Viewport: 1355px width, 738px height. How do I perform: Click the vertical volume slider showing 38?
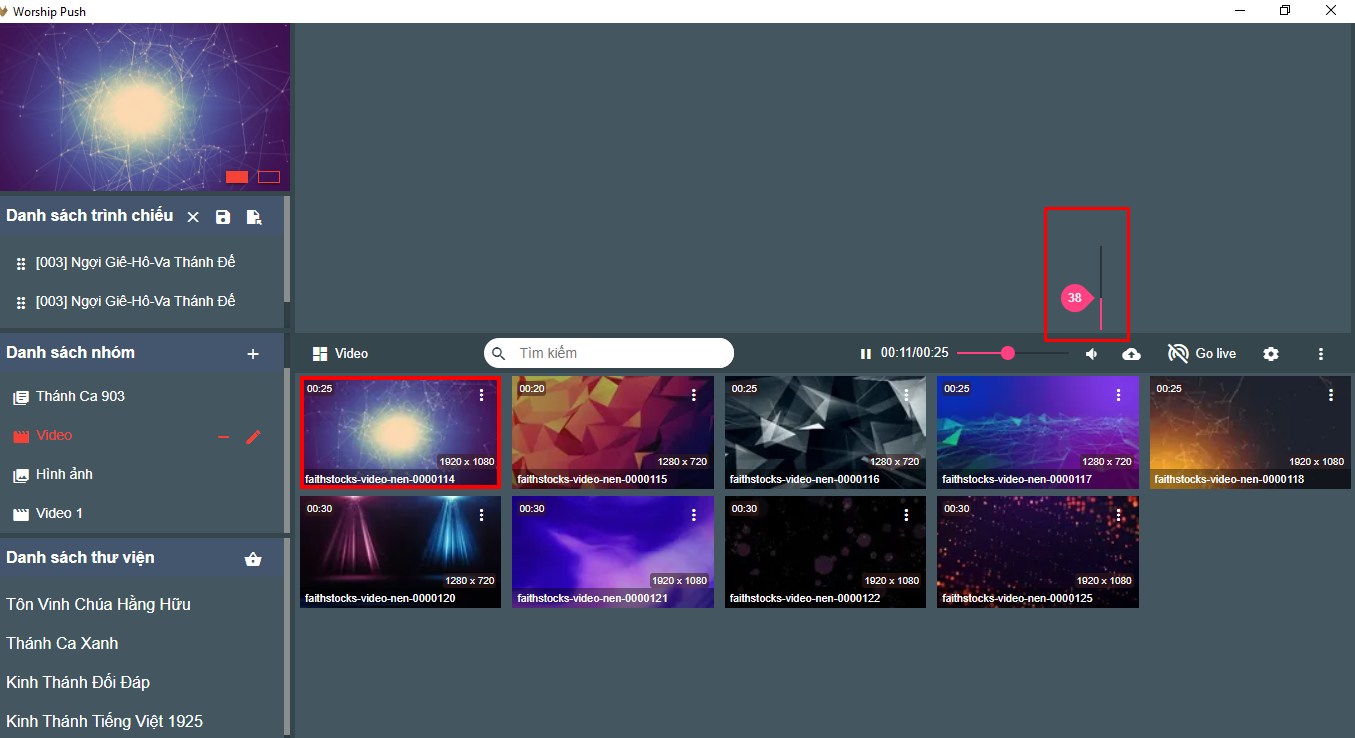click(1100, 288)
